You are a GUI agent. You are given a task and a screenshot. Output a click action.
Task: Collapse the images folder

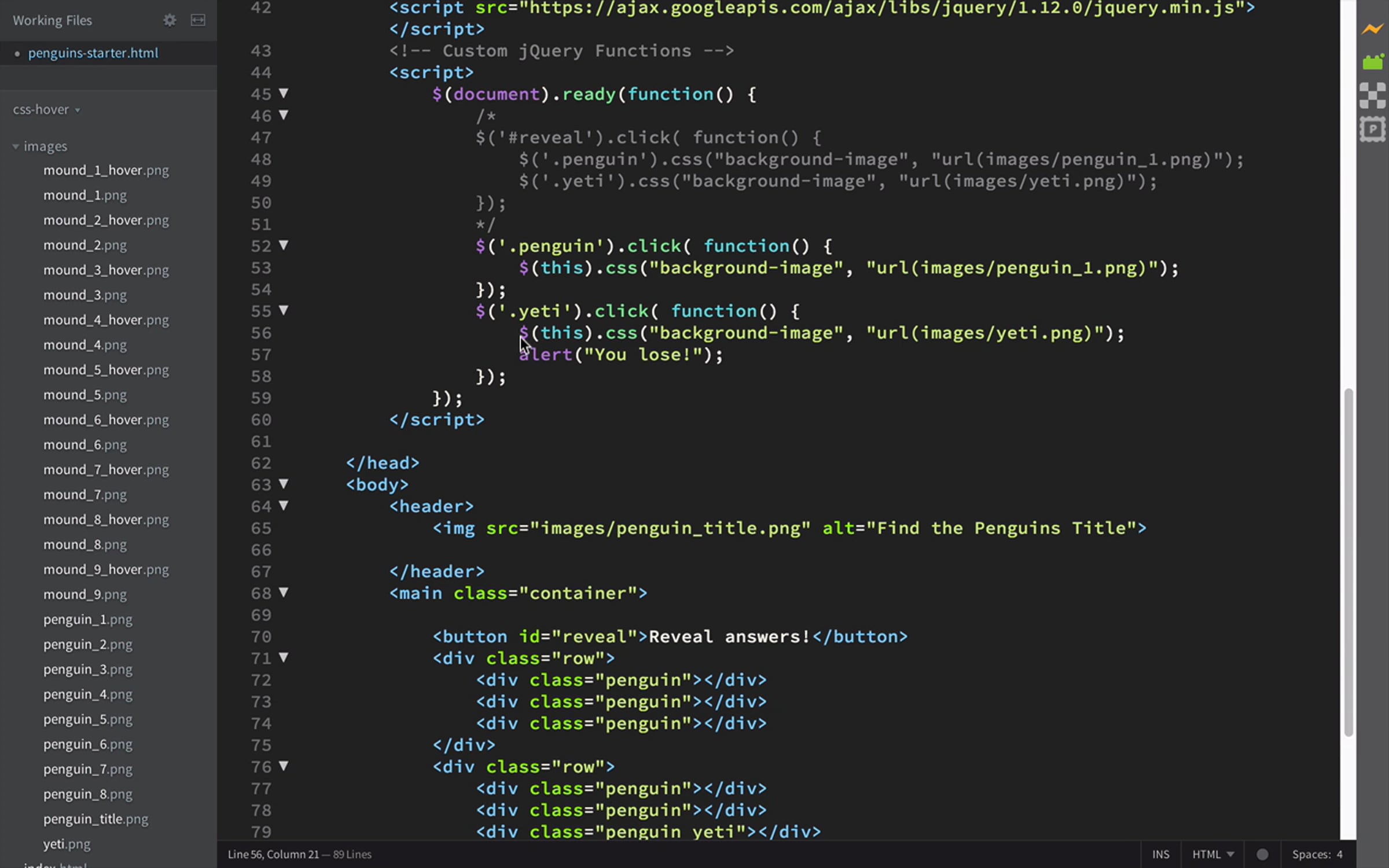coord(16,147)
